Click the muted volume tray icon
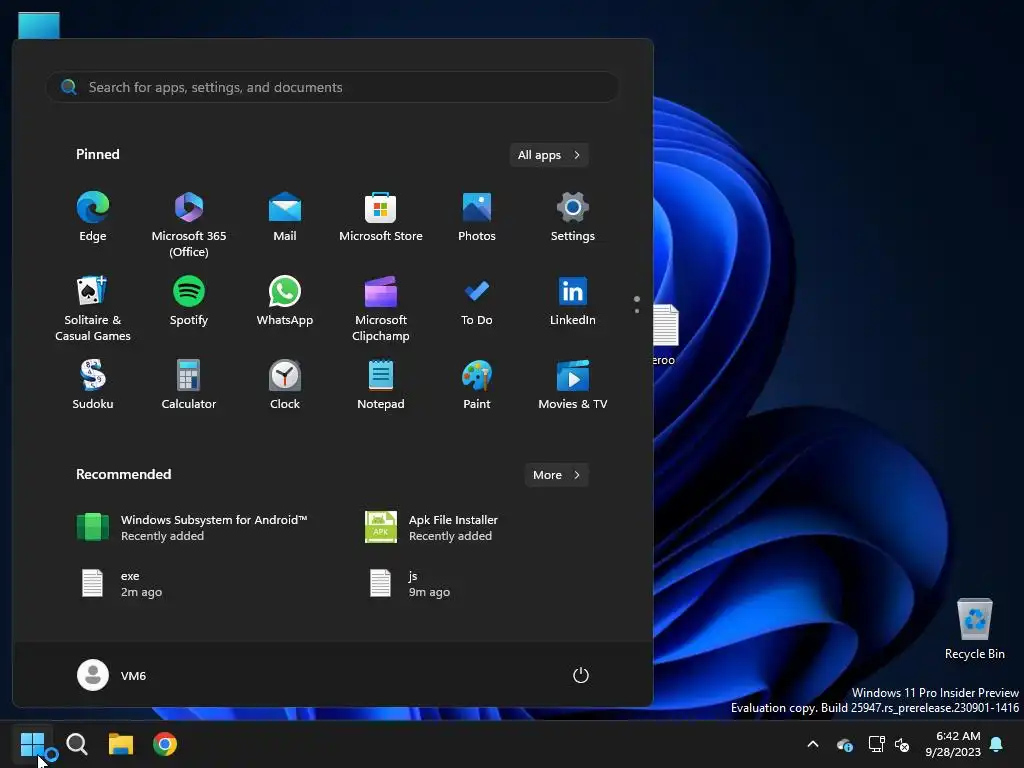 pos(902,744)
